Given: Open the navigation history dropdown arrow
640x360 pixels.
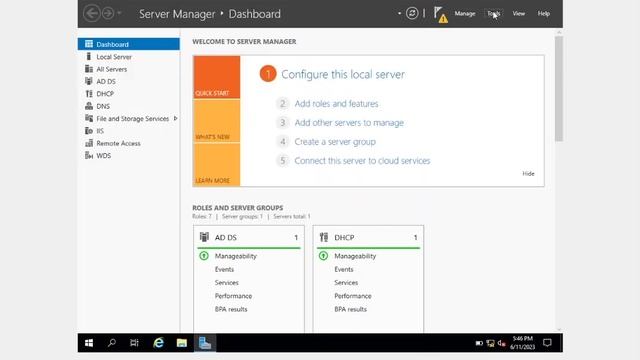Looking at the screenshot, I should [119, 13].
